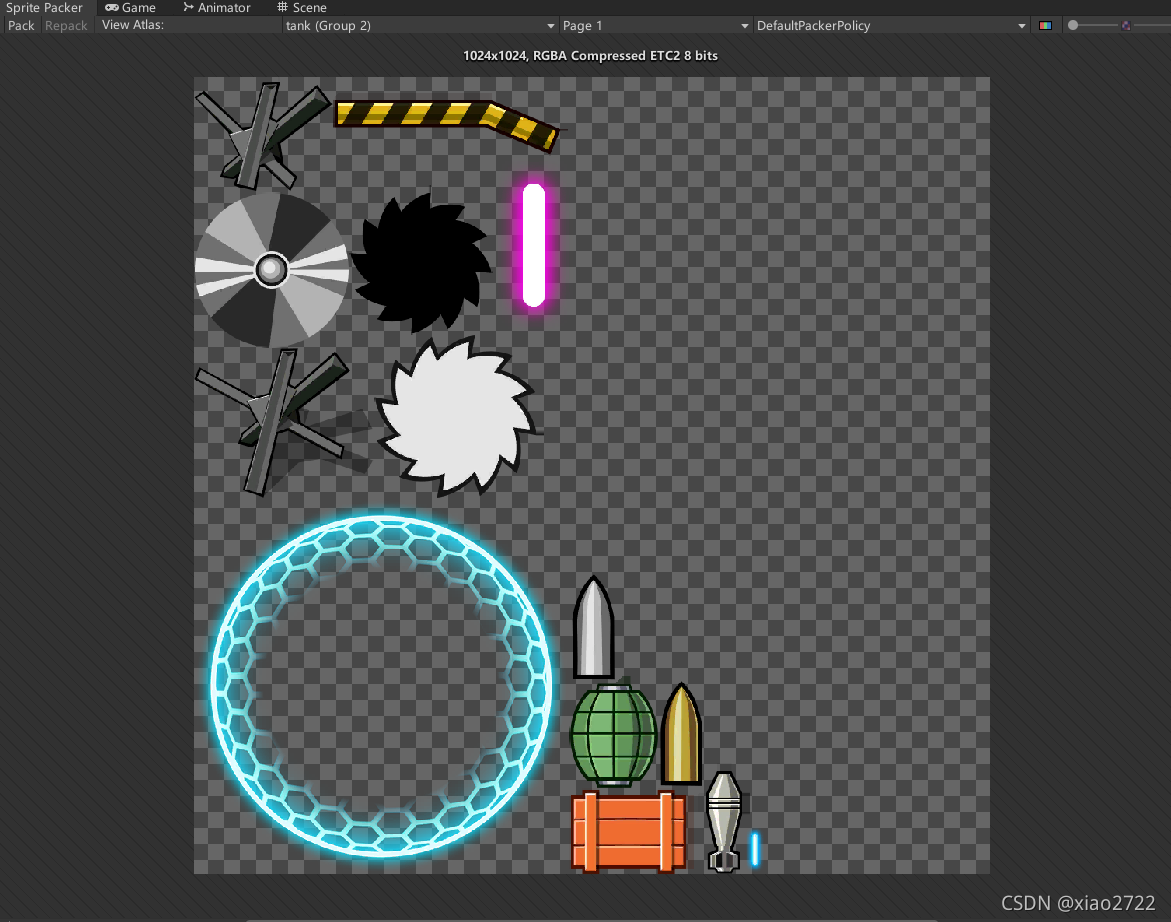Click the 1024x1024 RGBA Compressed ETC2 info text
The width and height of the screenshot is (1171, 922).
click(x=591, y=56)
